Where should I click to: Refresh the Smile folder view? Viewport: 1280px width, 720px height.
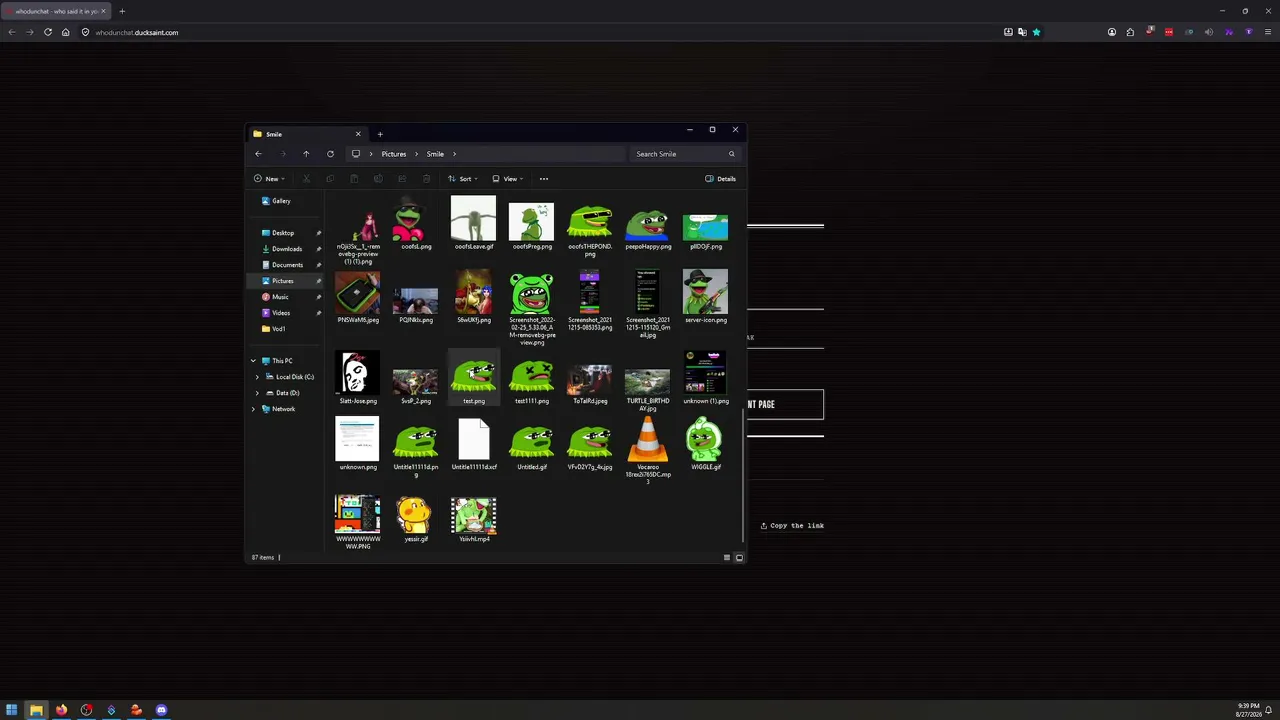[330, 154]
